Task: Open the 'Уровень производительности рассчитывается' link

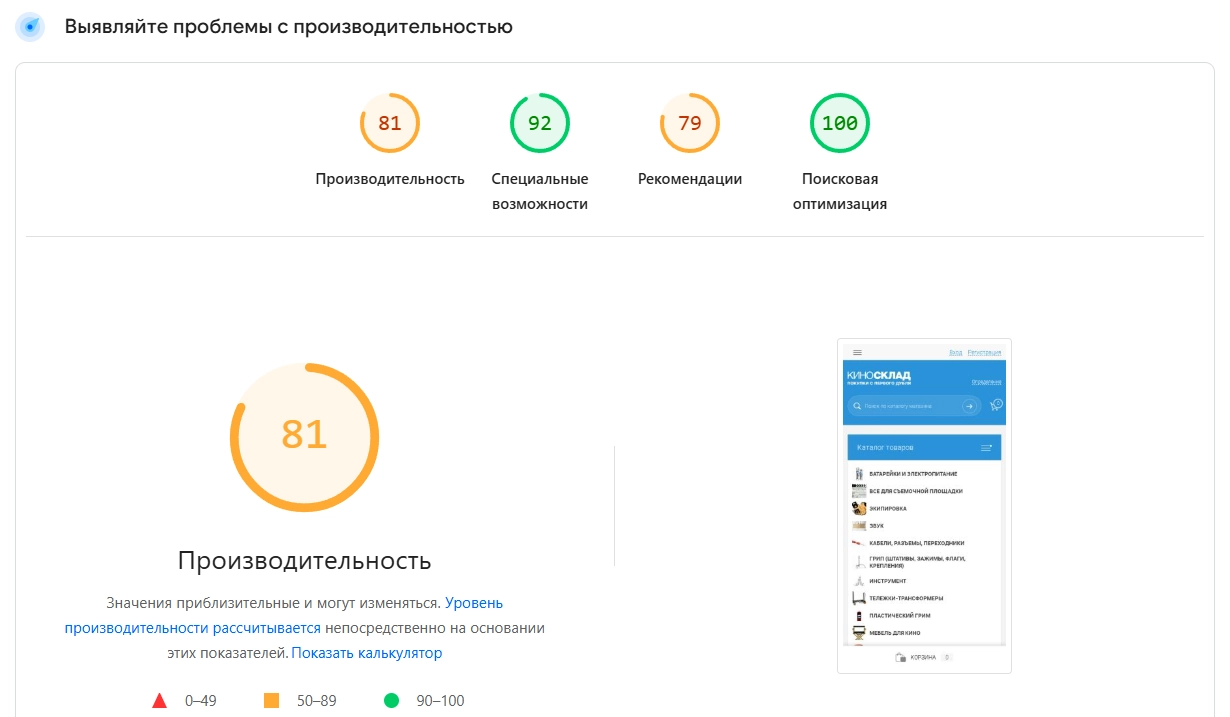Action: [284, 616]
